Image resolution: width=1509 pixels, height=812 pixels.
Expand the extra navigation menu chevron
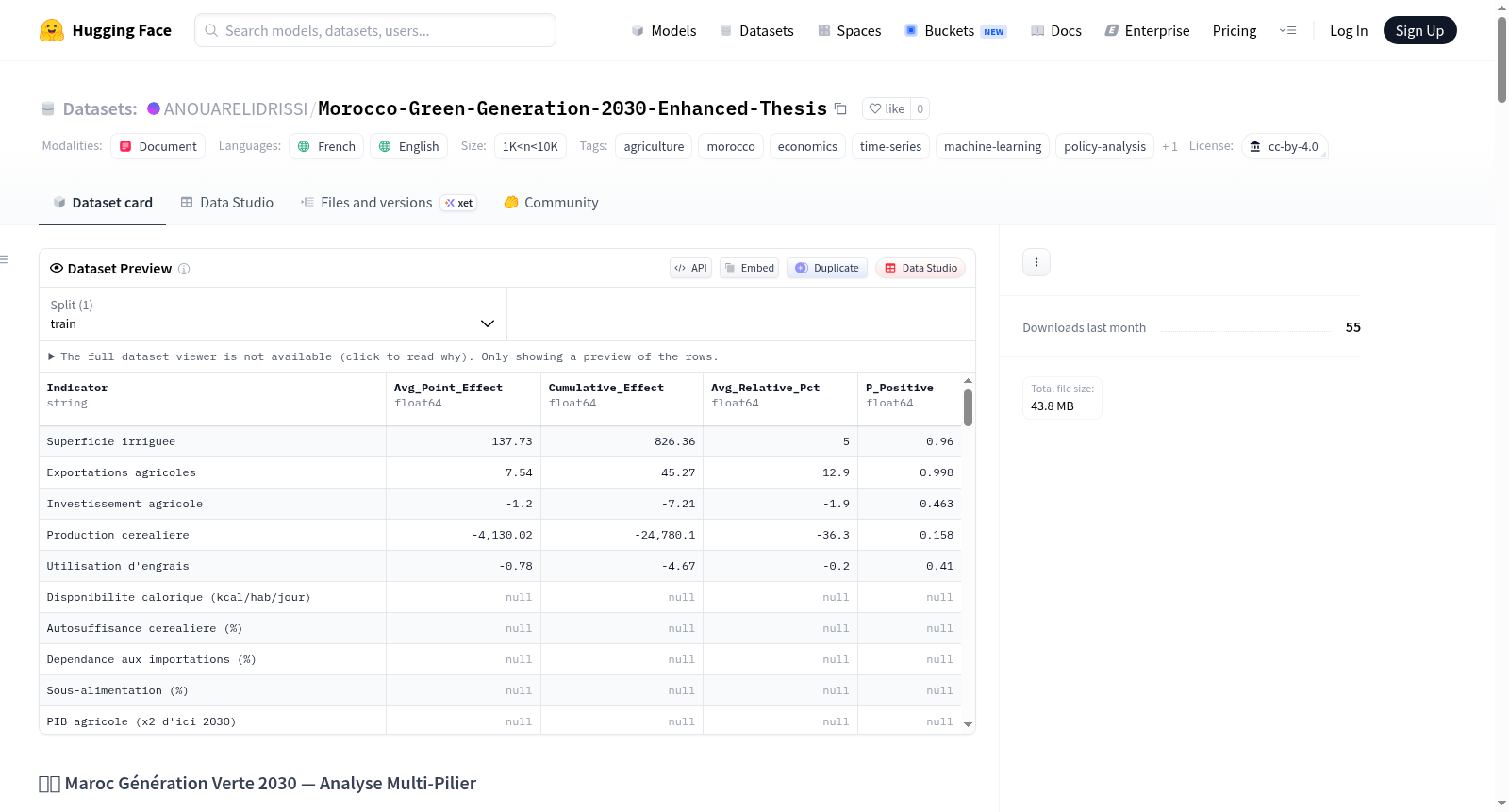coord(1287,30)
